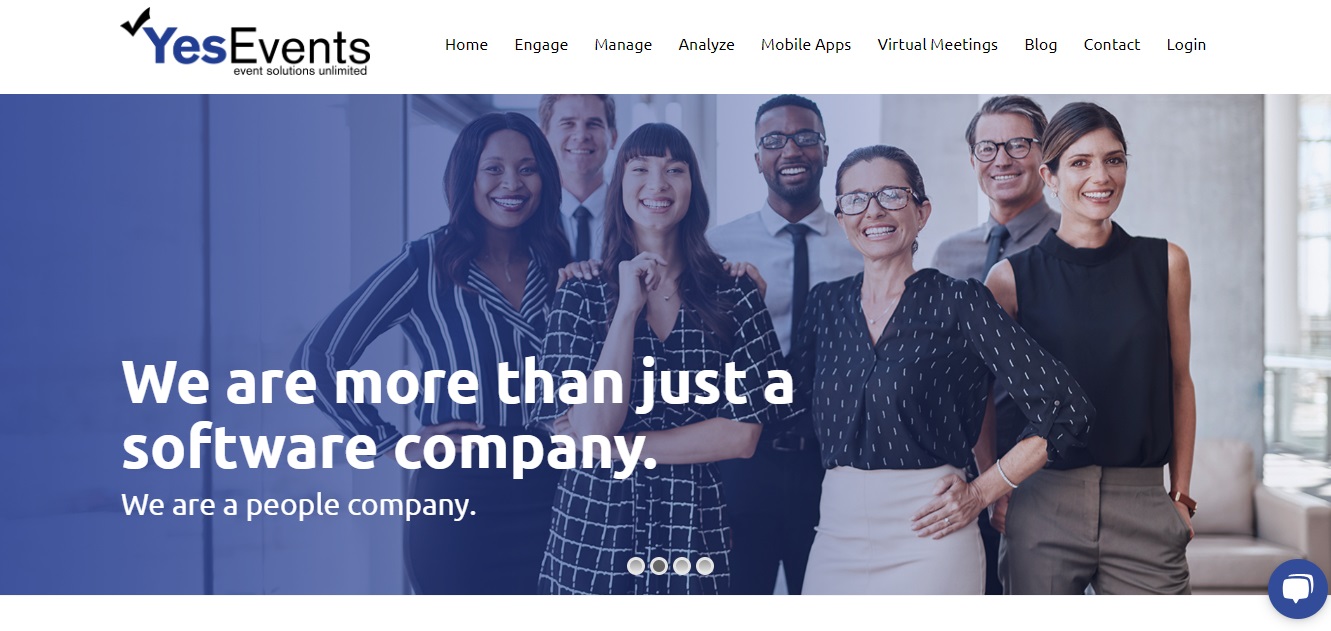Image resolution: width=1331 pixels, height=631 pixels.
Task: Expand the Engage navigation menu
Action: pos(541,45)
